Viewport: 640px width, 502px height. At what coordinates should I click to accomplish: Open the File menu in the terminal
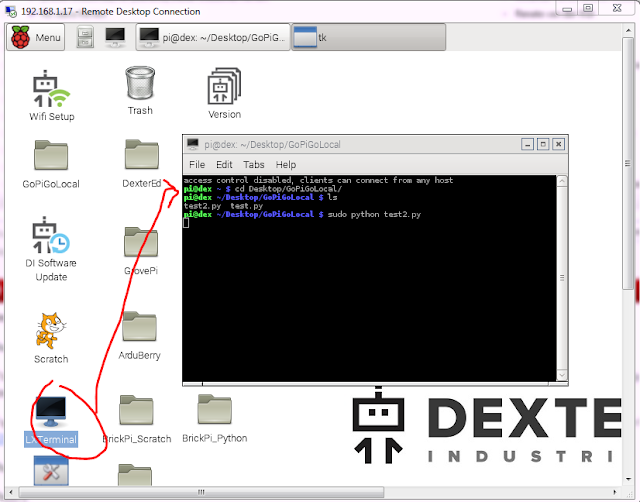pos(197,164)
